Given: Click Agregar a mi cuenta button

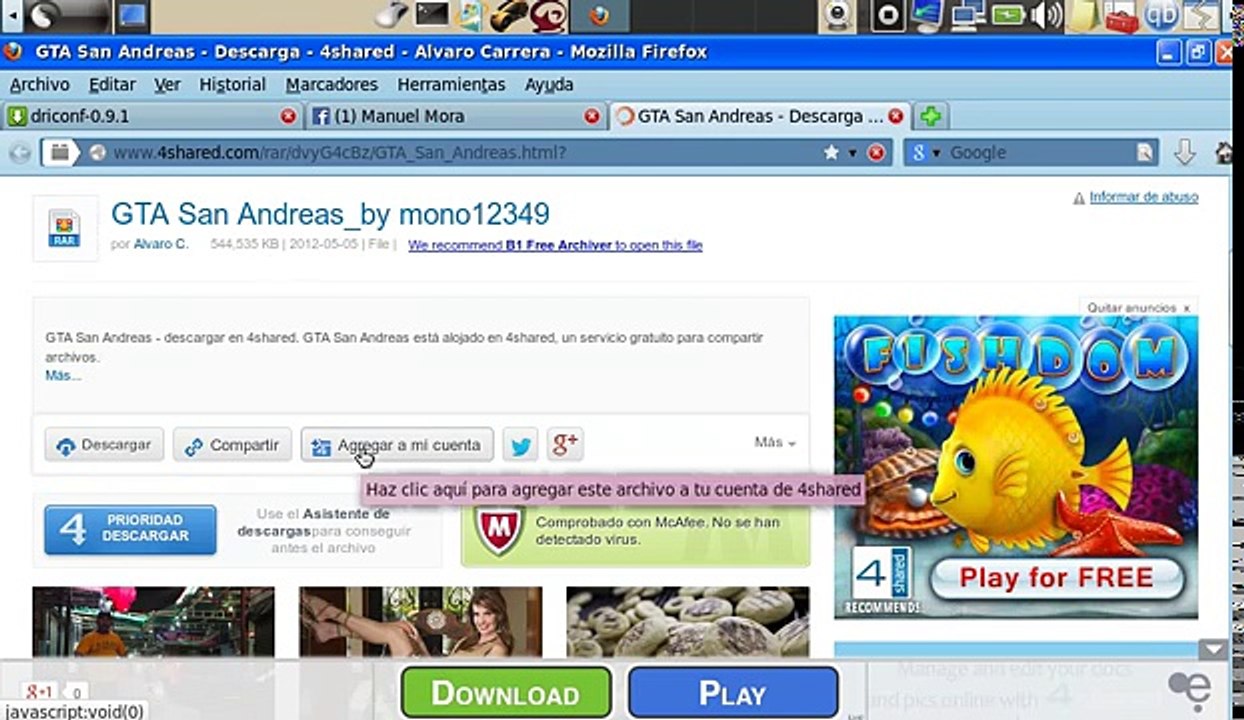Looking at the screenshot, I should [397, 445].
